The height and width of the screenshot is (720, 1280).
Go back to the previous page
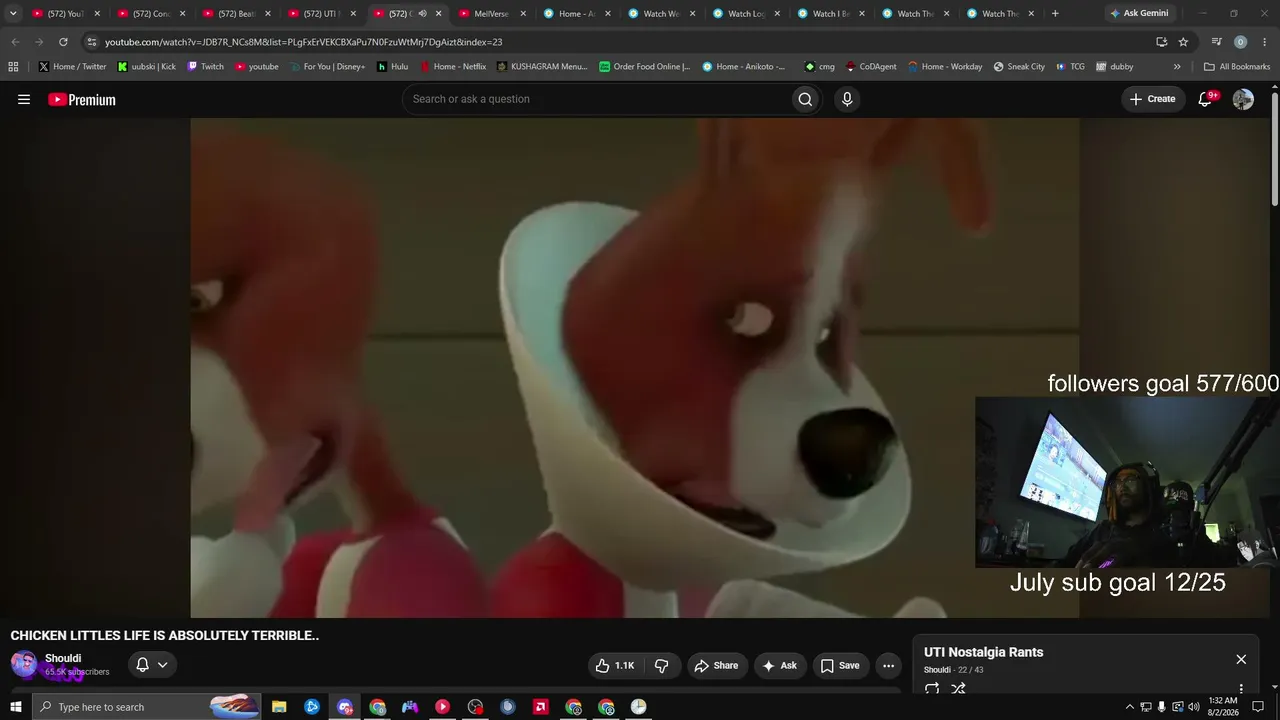pos(14,42)
